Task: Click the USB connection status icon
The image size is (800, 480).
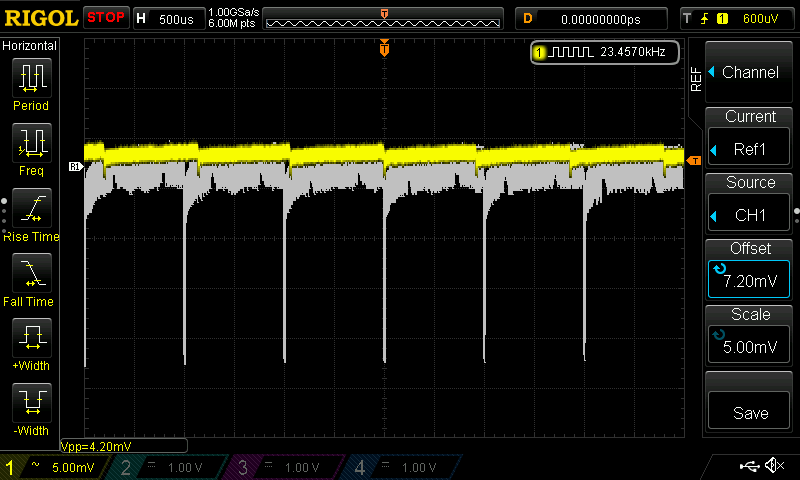Action: [x=749, y=466]
